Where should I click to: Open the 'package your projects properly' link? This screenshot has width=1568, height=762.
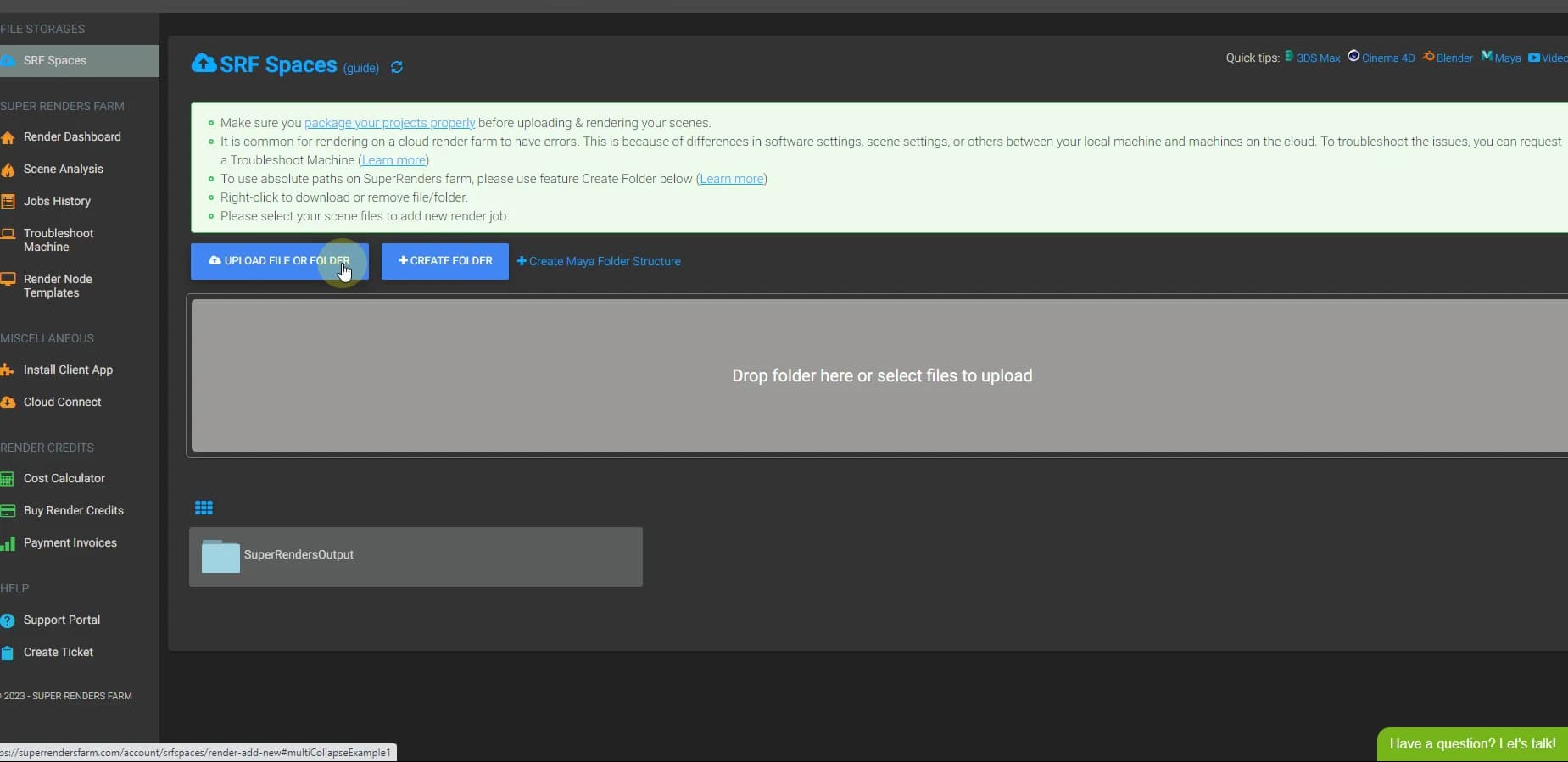pos(389,123)
